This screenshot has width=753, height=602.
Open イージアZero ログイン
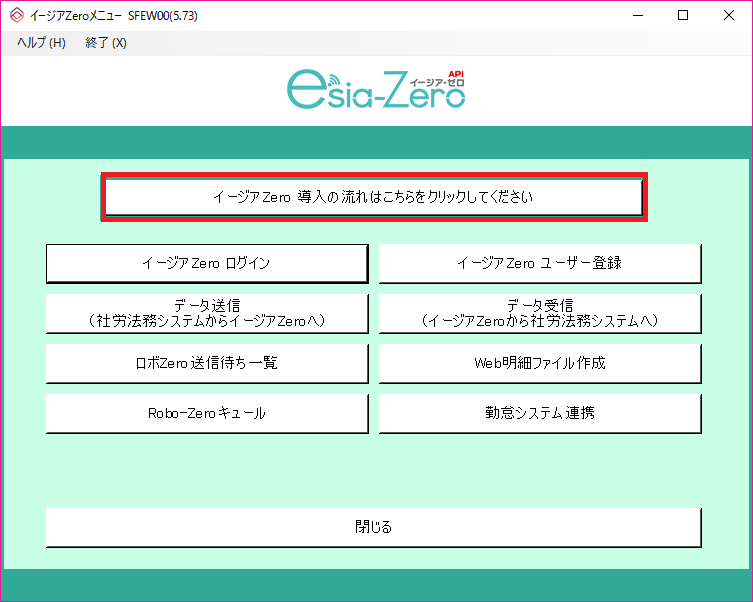click(x=207, y=264)
